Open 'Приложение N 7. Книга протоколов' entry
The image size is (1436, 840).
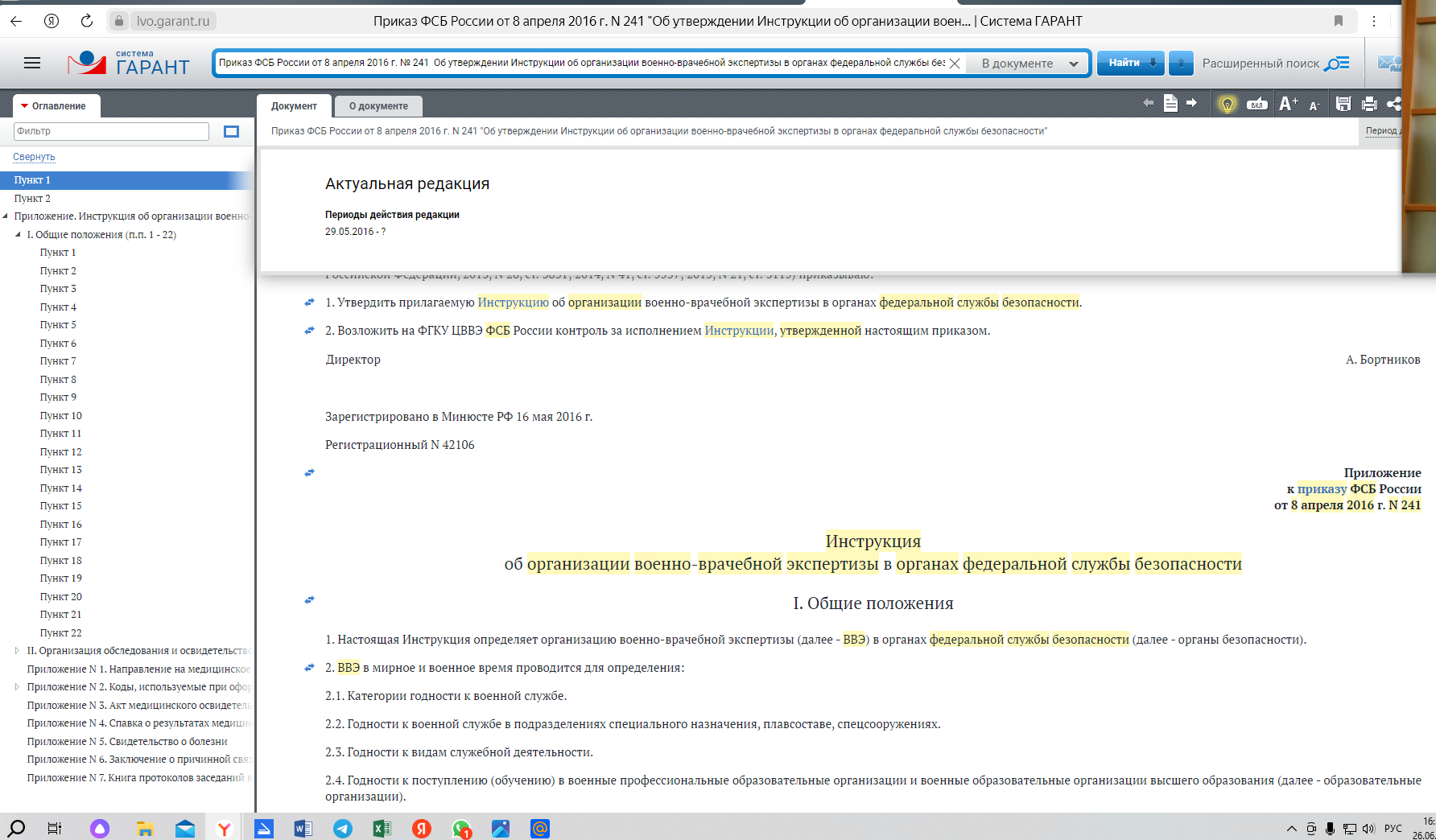139,778
